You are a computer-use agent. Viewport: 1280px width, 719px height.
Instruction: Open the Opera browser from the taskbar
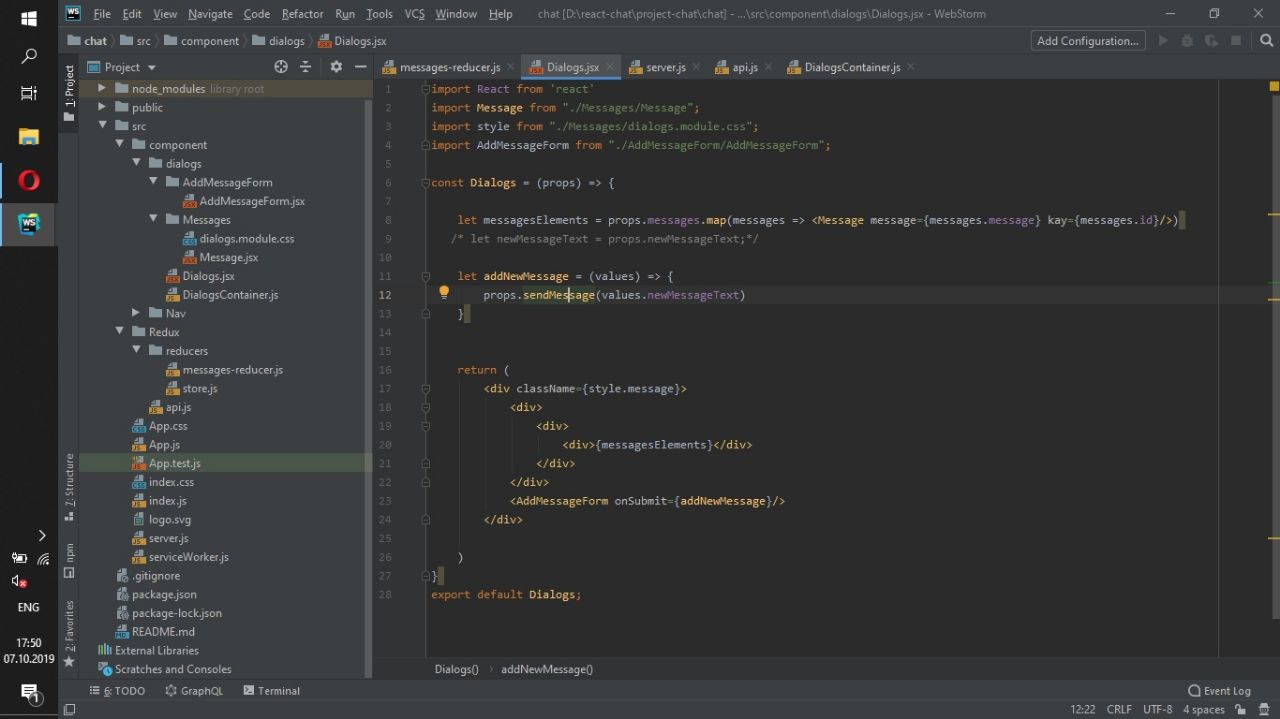pos(29,180)
